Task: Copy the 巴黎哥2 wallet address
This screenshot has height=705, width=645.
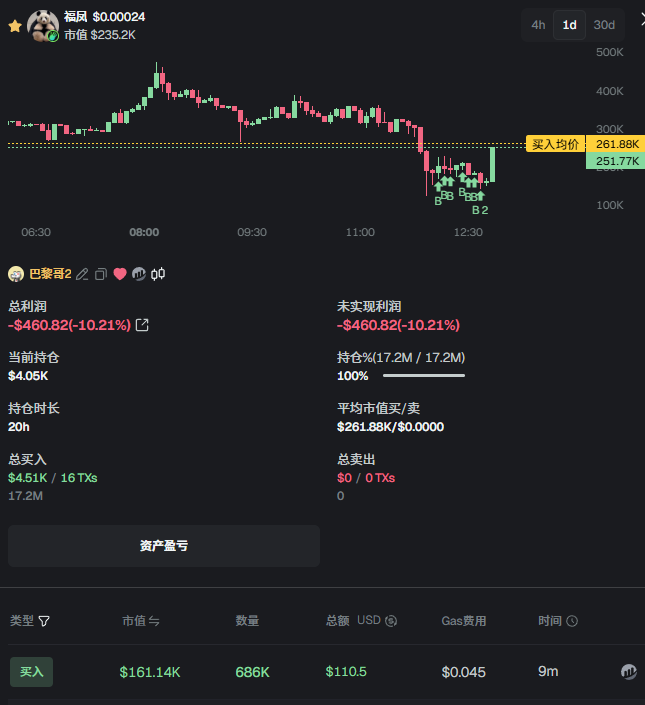Action: point(101,274)
